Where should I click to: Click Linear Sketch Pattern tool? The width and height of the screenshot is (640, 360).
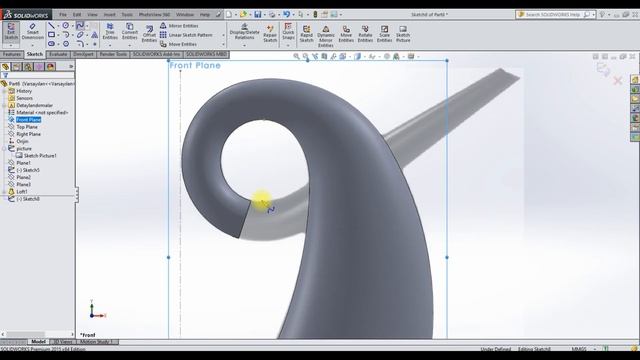(186, 35)
